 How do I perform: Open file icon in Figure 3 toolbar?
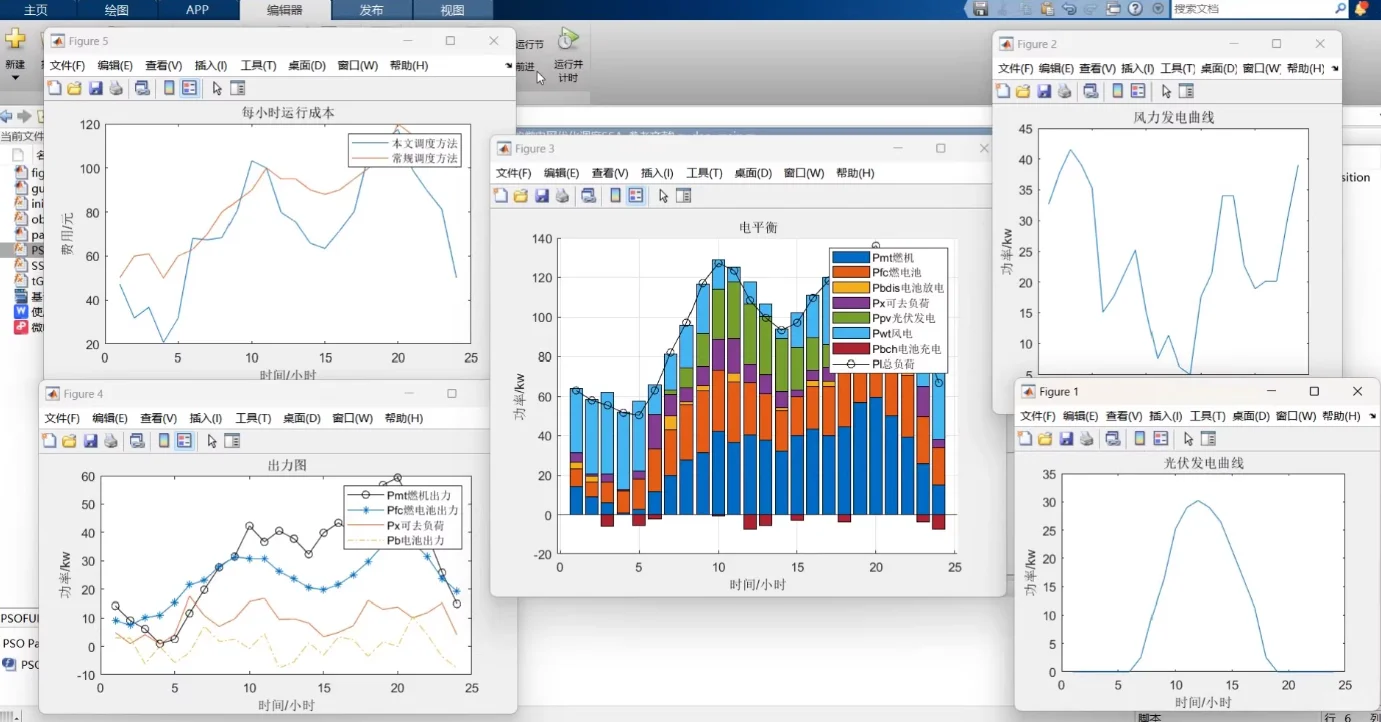520,196
